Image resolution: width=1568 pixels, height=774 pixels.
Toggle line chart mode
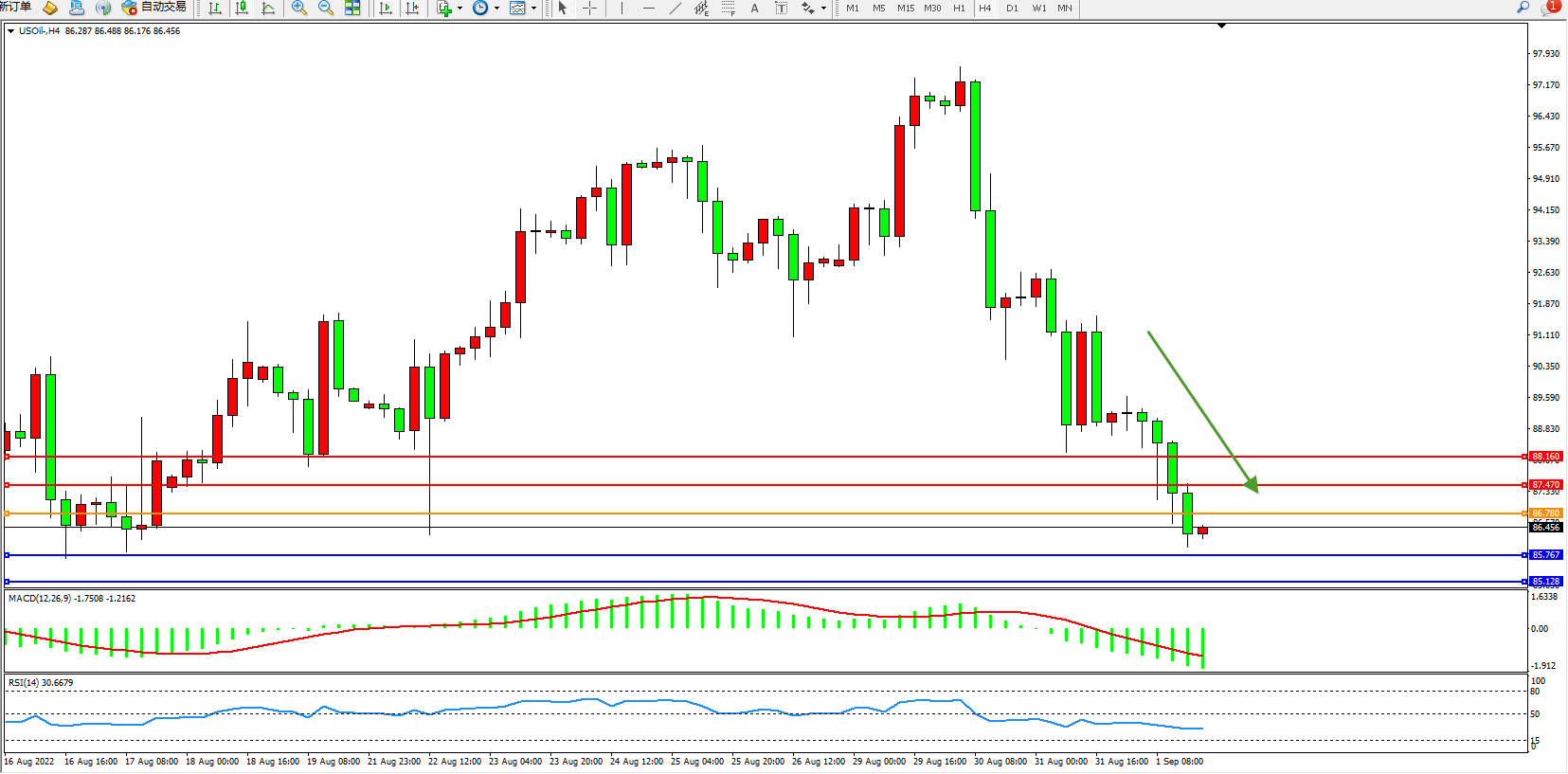269,9
